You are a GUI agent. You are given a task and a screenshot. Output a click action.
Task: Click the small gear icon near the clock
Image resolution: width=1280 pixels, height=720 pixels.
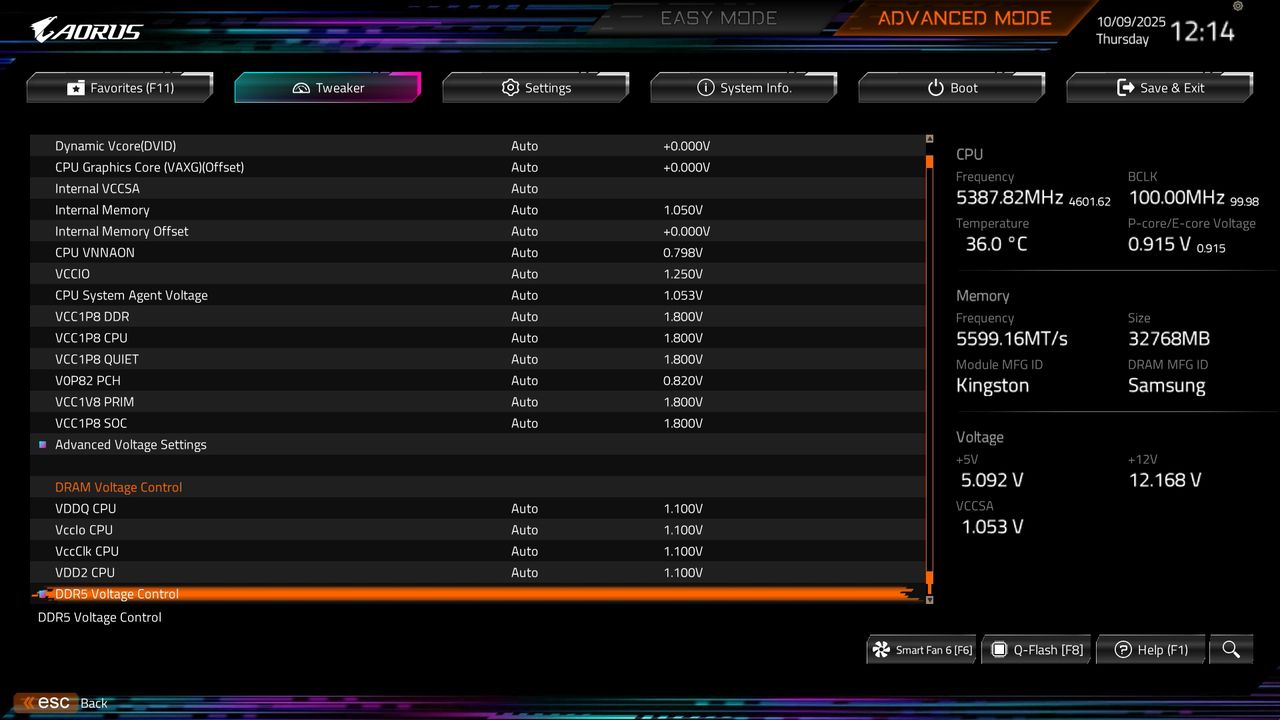(1236, 6)
